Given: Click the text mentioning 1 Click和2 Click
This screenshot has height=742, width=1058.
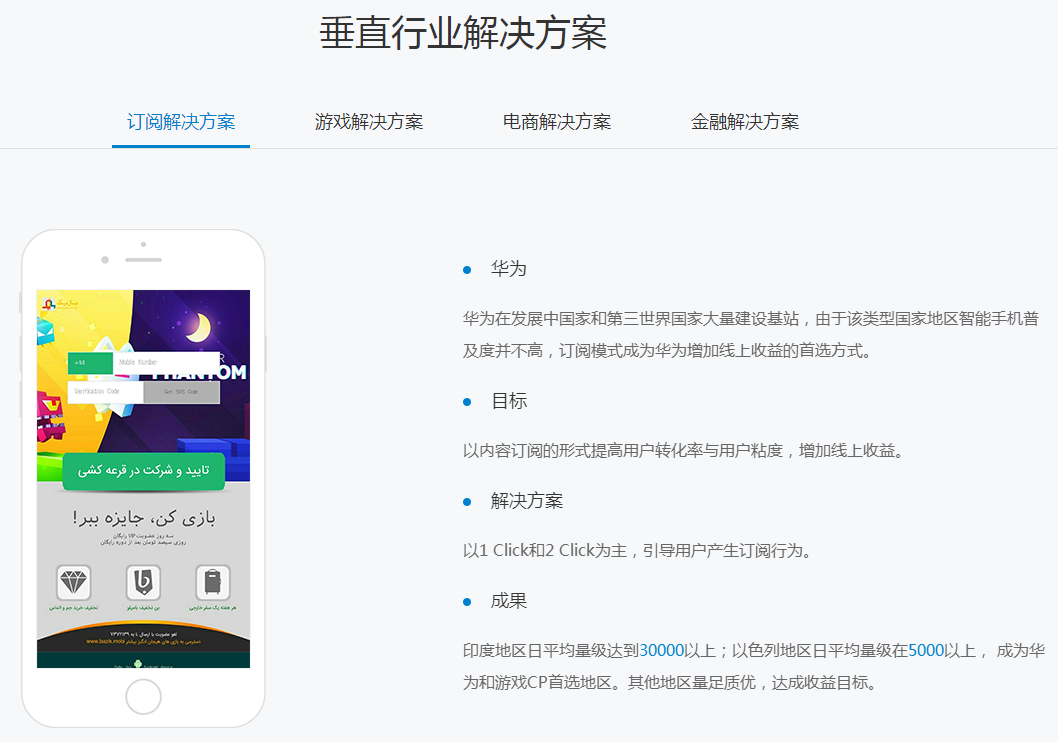Looking at the screenshot, I should (x=638, y=550).
